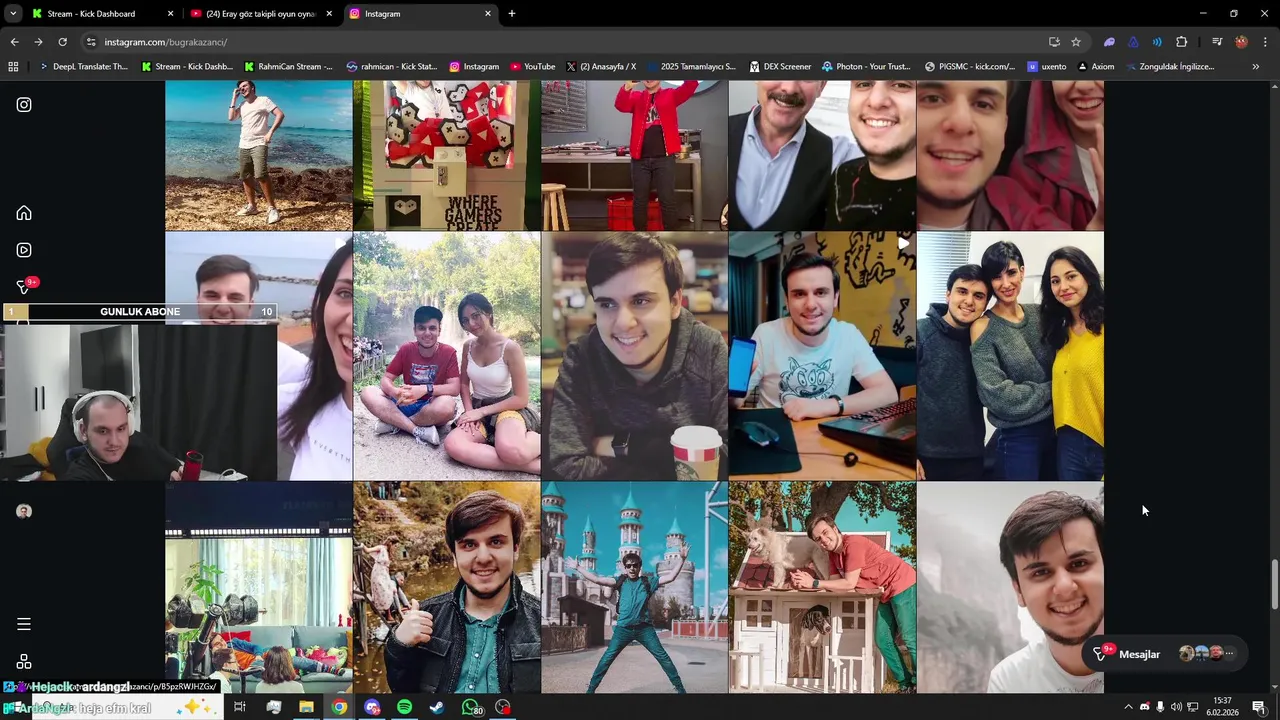Open the bookmarks apps grid icon
This screenshot has width=1280, height=720.
(13, 66)
